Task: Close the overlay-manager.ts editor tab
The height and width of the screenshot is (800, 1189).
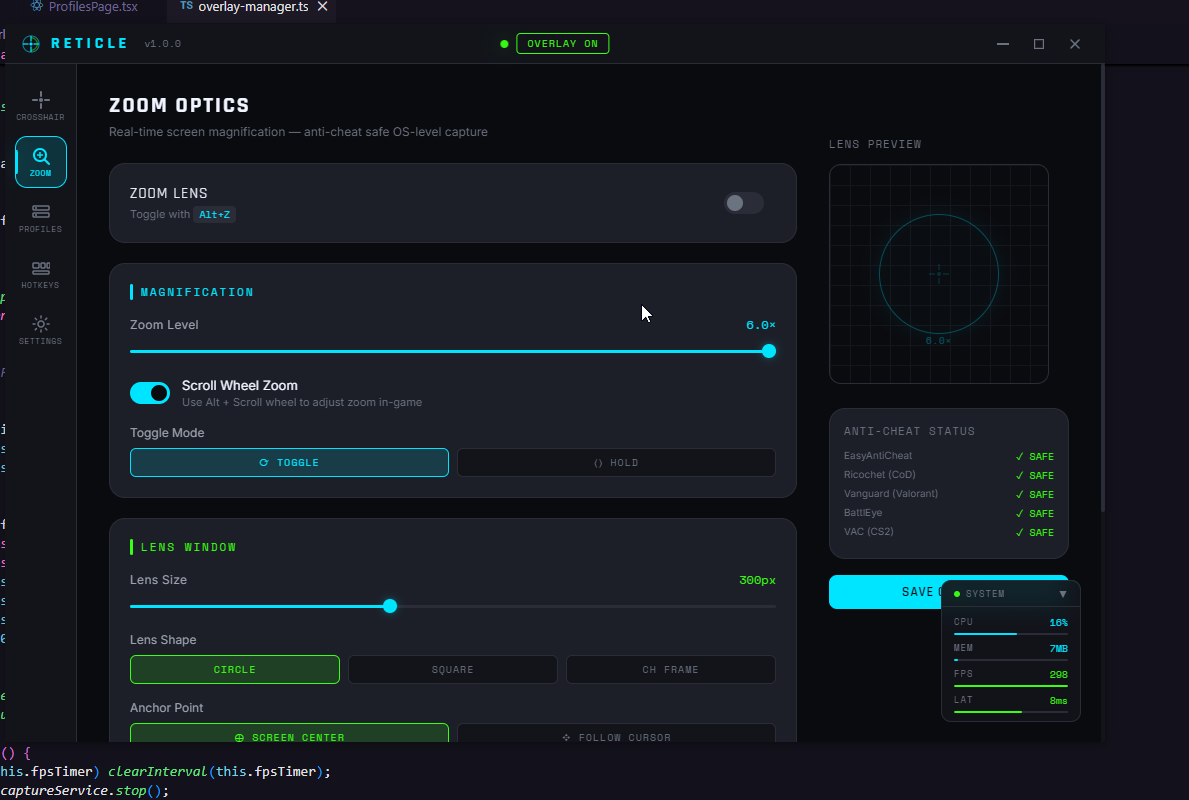Action: (x=322, y=7)
